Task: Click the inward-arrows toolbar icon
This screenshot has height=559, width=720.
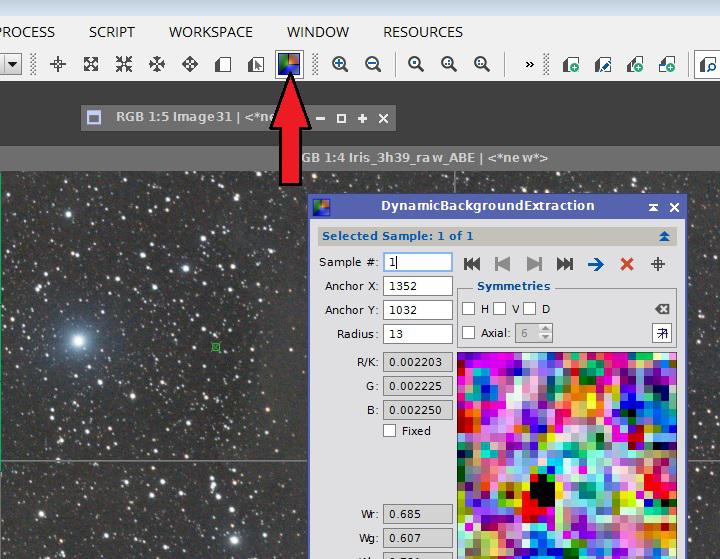Action: [x=124, y=64]
